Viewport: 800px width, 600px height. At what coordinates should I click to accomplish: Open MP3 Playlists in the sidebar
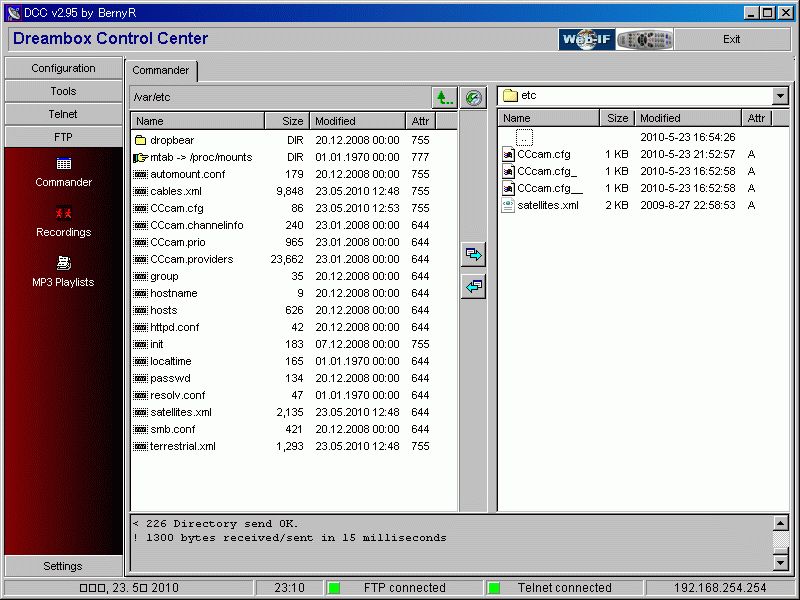pos(63,272)
